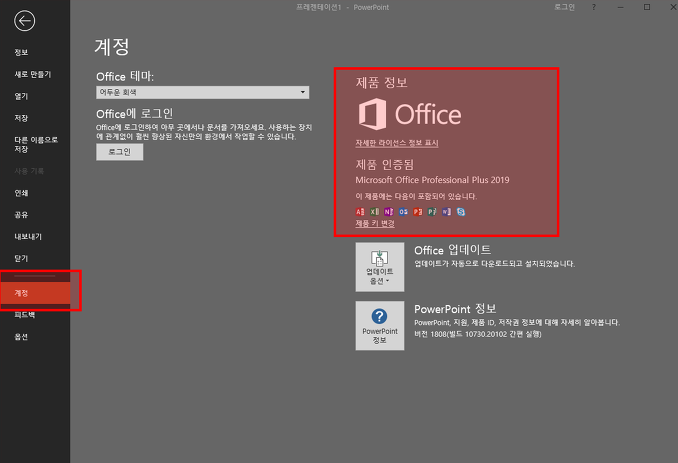This screenshot has width=678, height=463.
Task: Select 다른 이름으로 저장
Action: [36, 144]
